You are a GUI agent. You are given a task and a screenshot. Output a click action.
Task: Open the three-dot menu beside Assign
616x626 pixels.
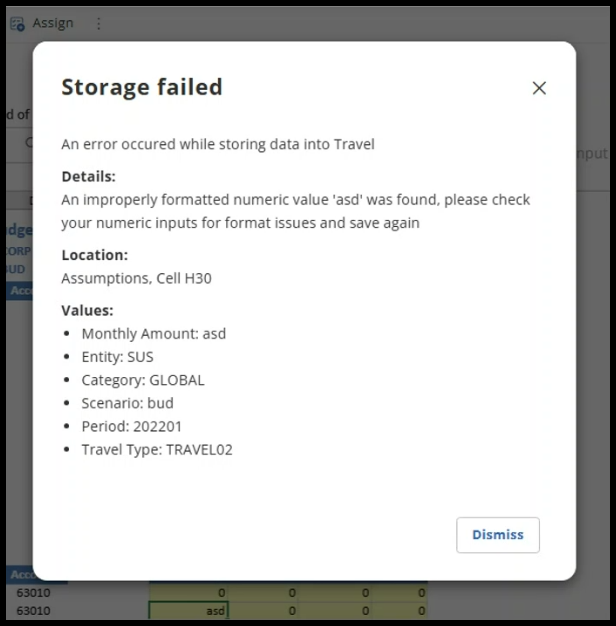coord(98,23)
